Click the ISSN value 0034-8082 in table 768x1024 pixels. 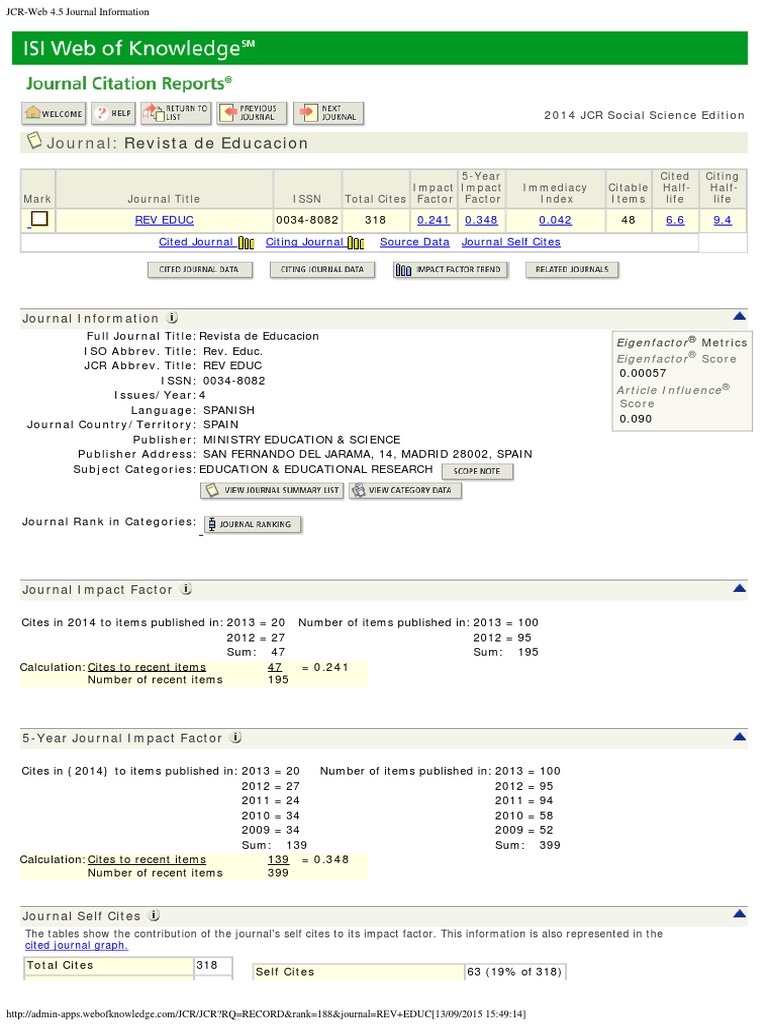point(307,221)
